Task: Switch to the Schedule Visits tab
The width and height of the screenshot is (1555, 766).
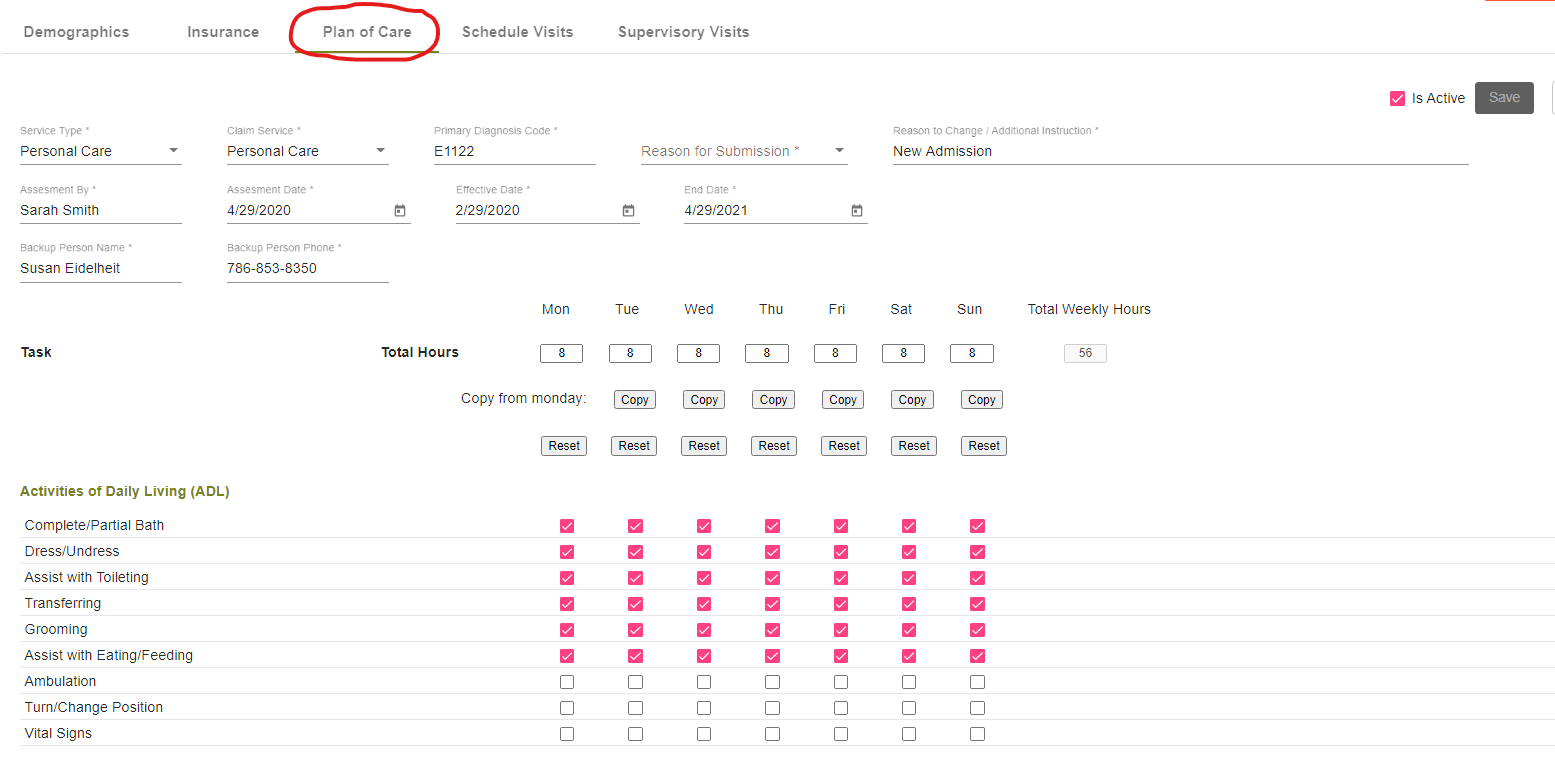Action: tap(517, 31)
